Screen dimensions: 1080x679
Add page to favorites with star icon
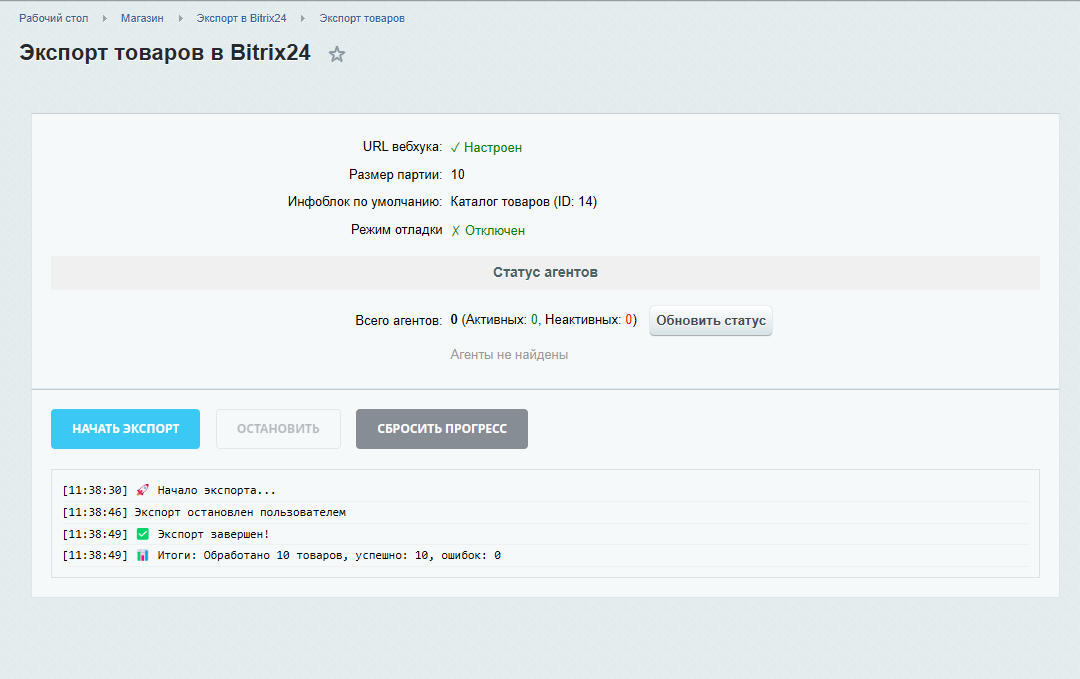[x=336, y=54]
